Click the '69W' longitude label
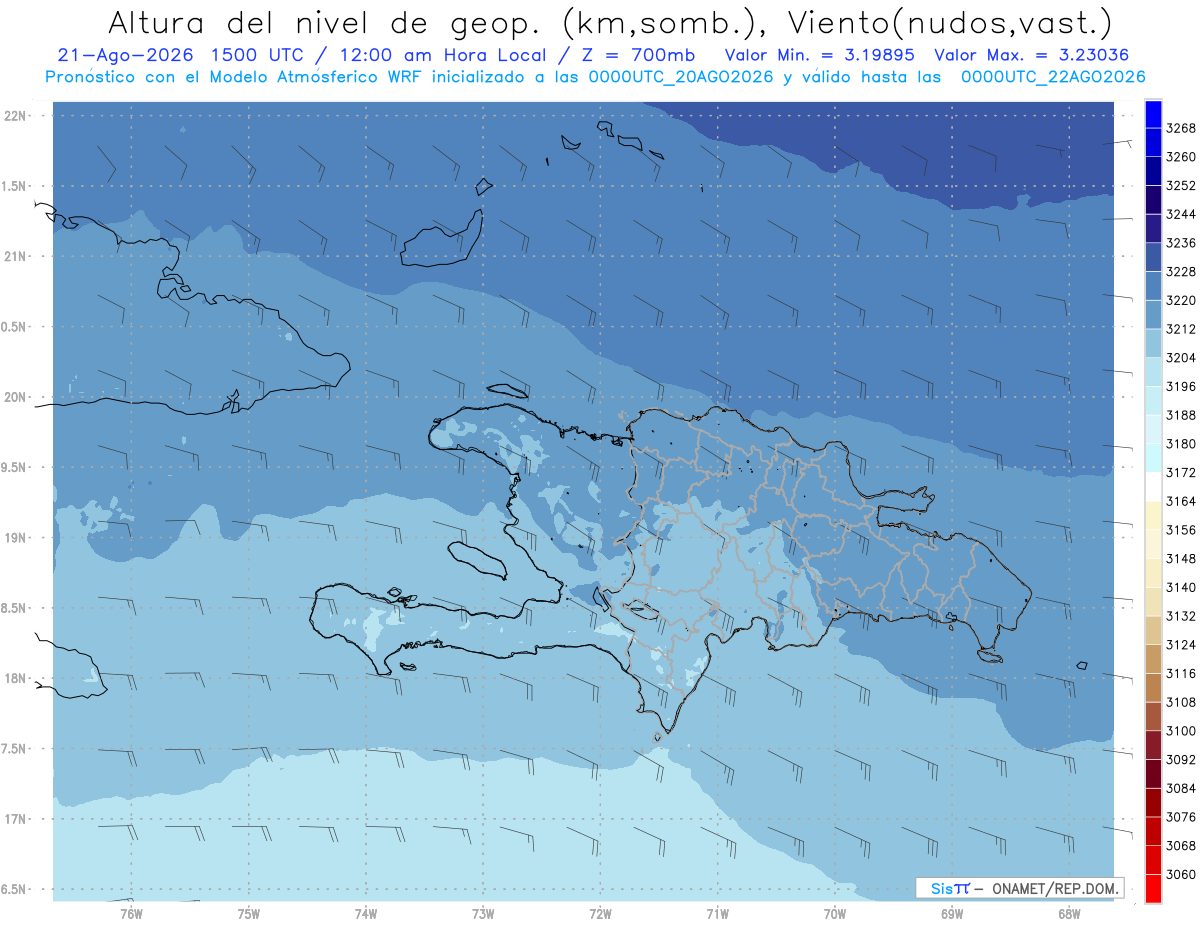 point(952,913)
